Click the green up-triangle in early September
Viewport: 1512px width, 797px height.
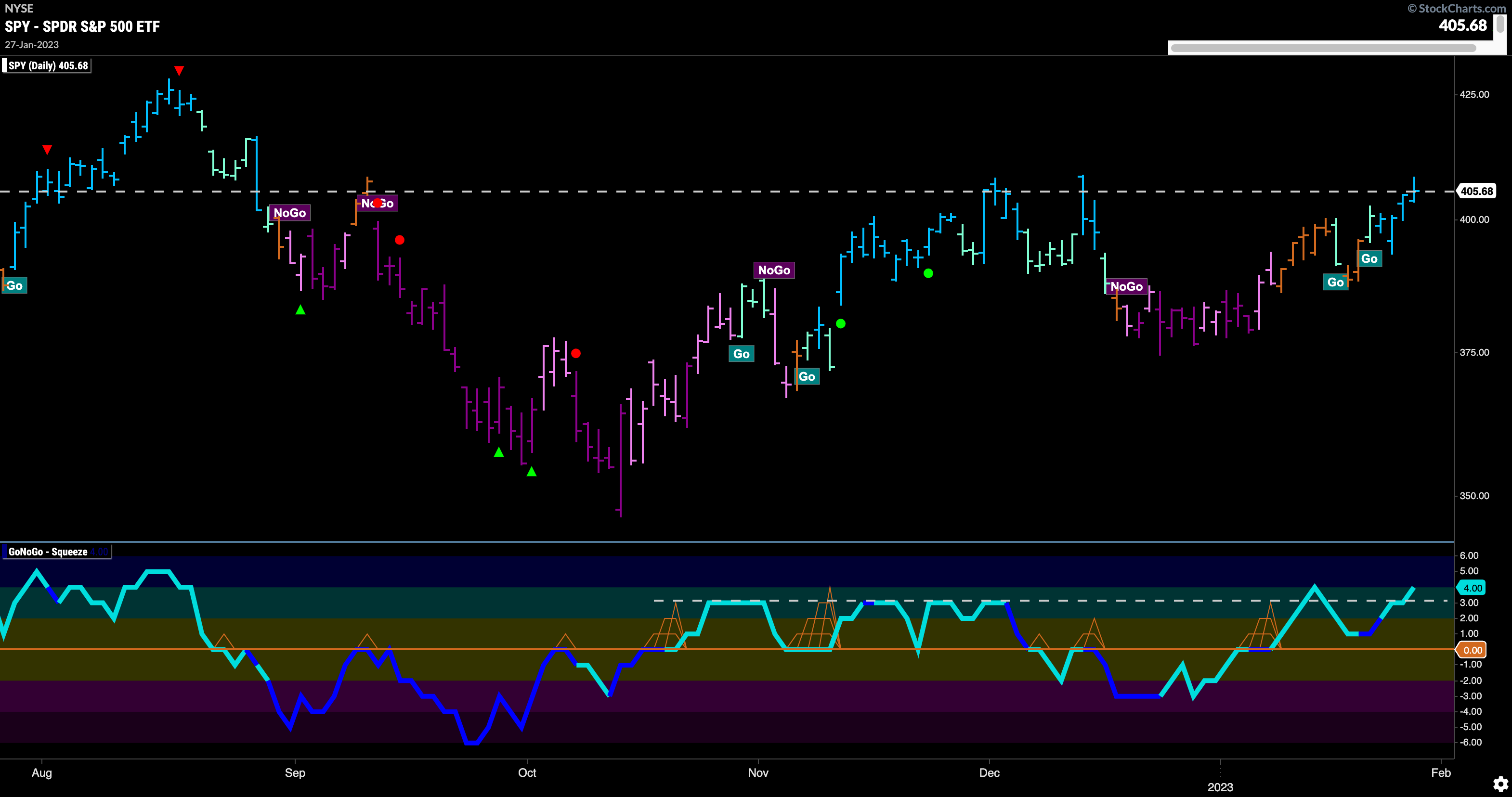(x=300, y=309)
